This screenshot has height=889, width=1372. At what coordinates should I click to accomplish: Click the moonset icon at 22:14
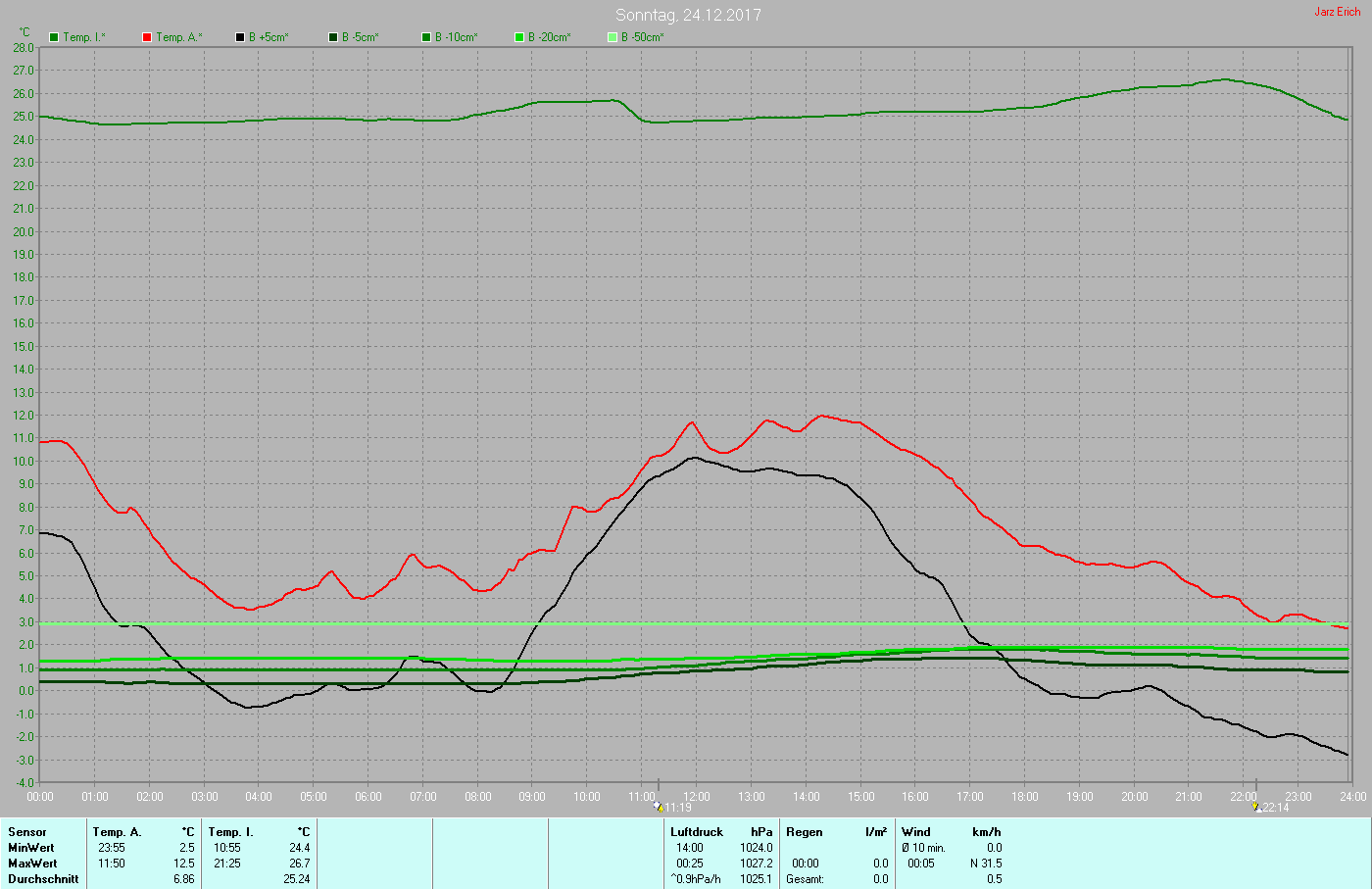click(x=1256, y=807)
